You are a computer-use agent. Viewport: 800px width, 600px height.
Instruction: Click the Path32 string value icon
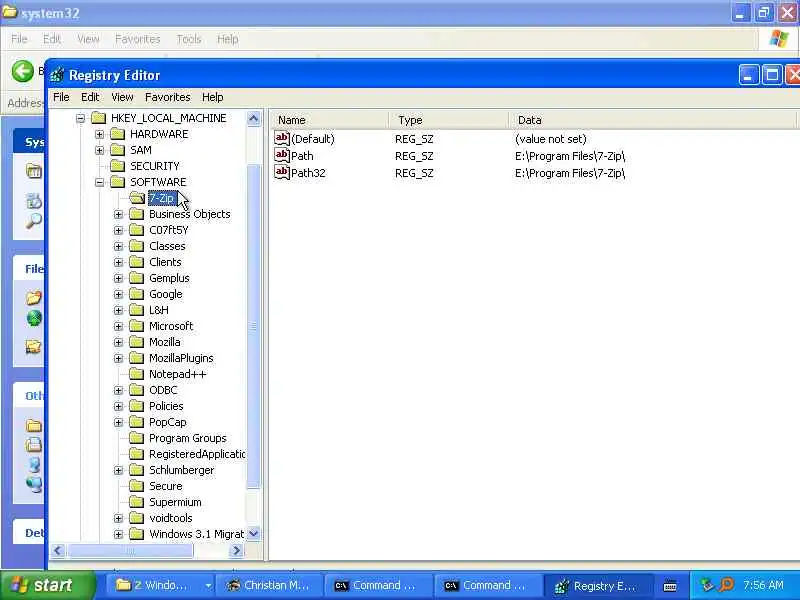pyautogui.click(x=282, y=172)
